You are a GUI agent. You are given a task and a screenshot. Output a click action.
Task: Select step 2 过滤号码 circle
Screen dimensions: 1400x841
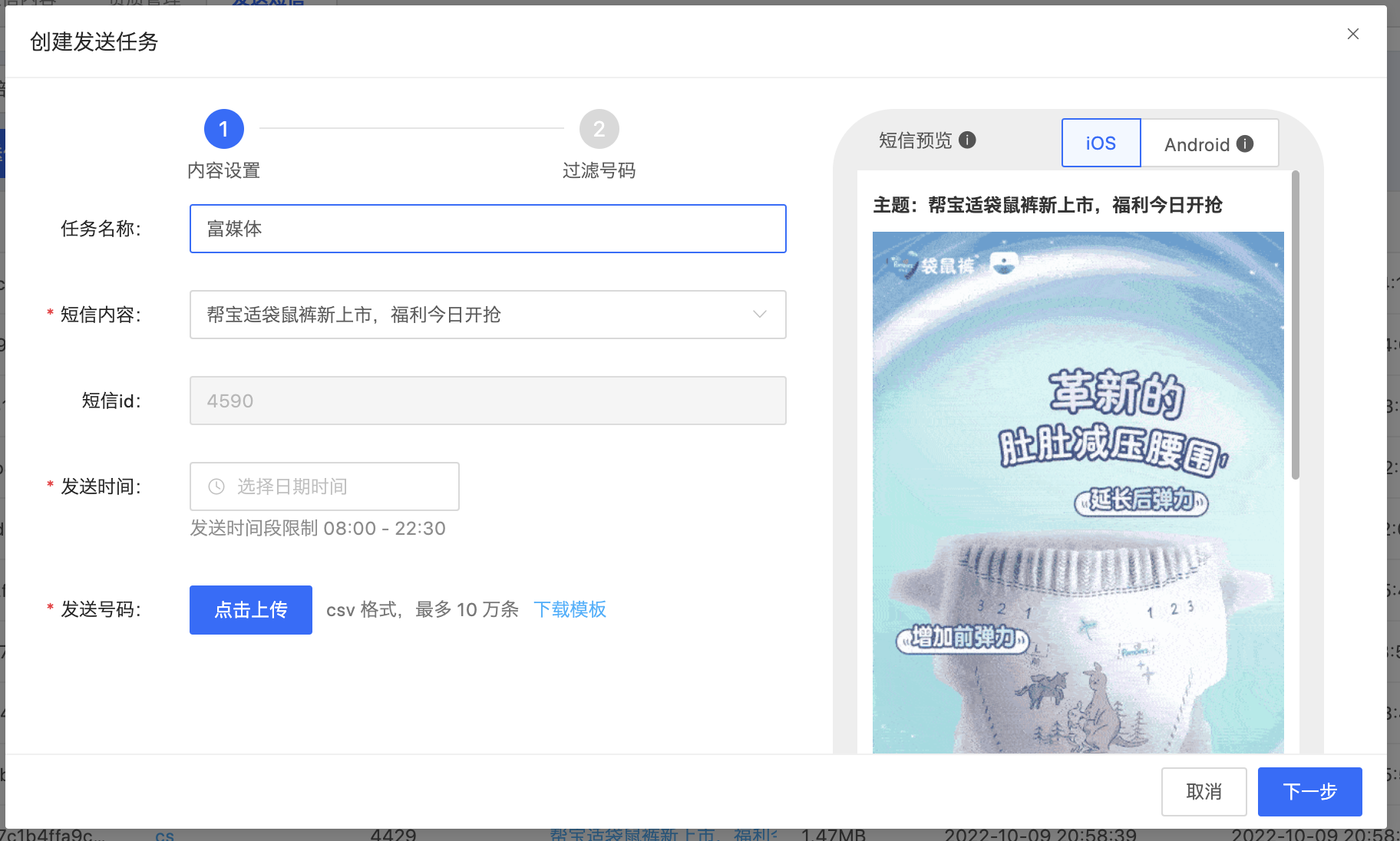pyautogui.click(x=599, y=129)
